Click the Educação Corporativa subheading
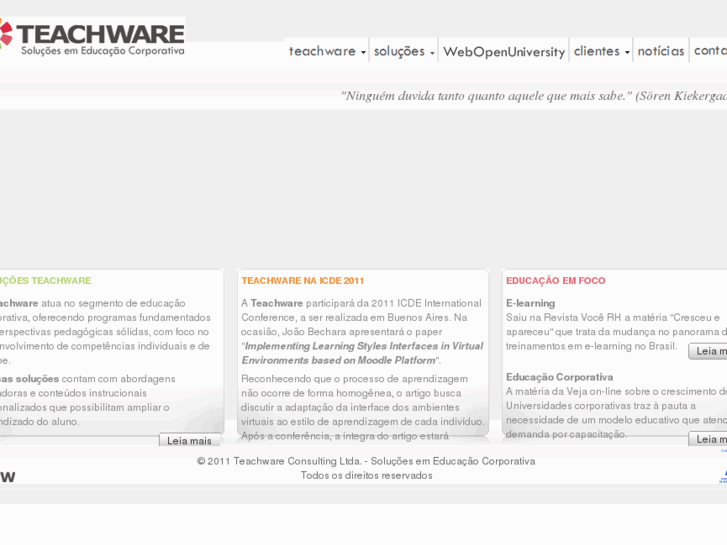727x545 pixels. click(x=559, y=377)
